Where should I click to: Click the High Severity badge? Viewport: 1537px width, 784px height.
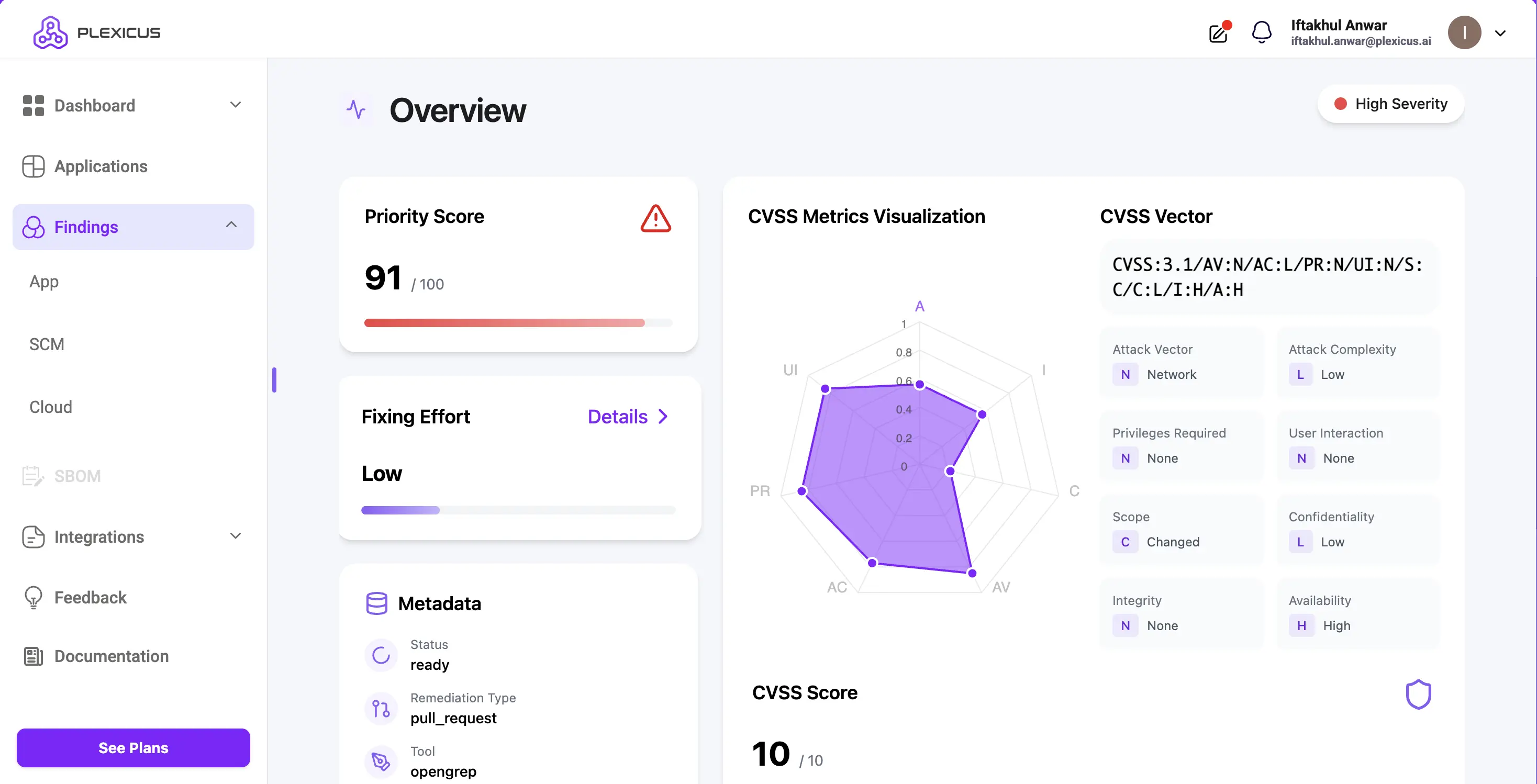pos(1390,104)
